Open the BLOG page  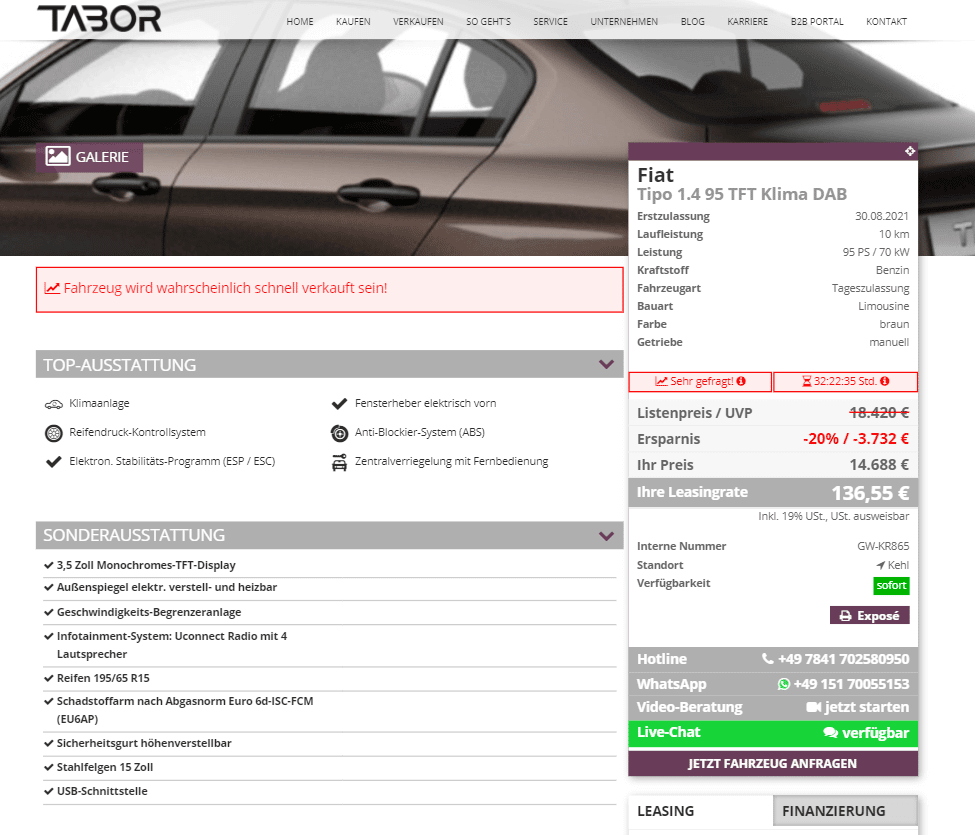(693, 22)
